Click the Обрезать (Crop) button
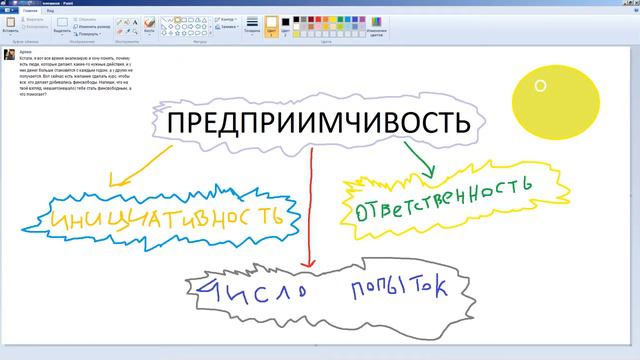 [85, 19]
